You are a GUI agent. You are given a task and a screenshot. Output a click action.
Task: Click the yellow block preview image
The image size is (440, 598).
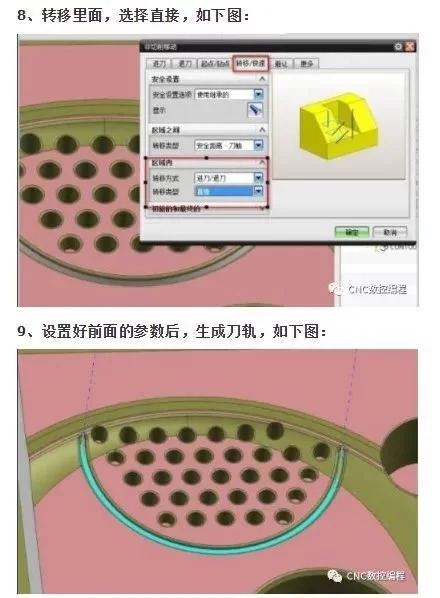(x=338, y=124)
